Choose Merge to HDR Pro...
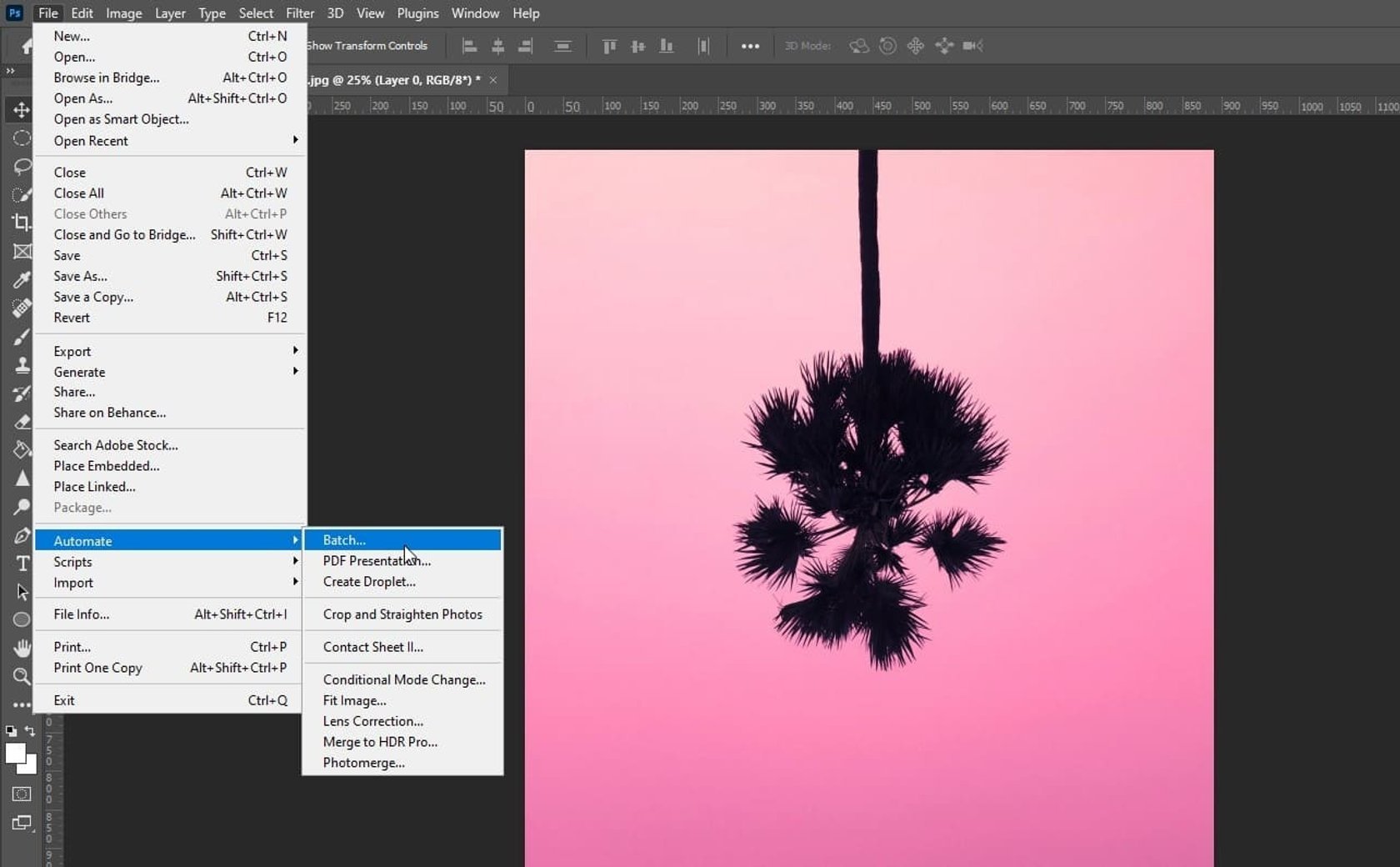Viewport: 1400px width, 867px height. [x=402, y=742]
